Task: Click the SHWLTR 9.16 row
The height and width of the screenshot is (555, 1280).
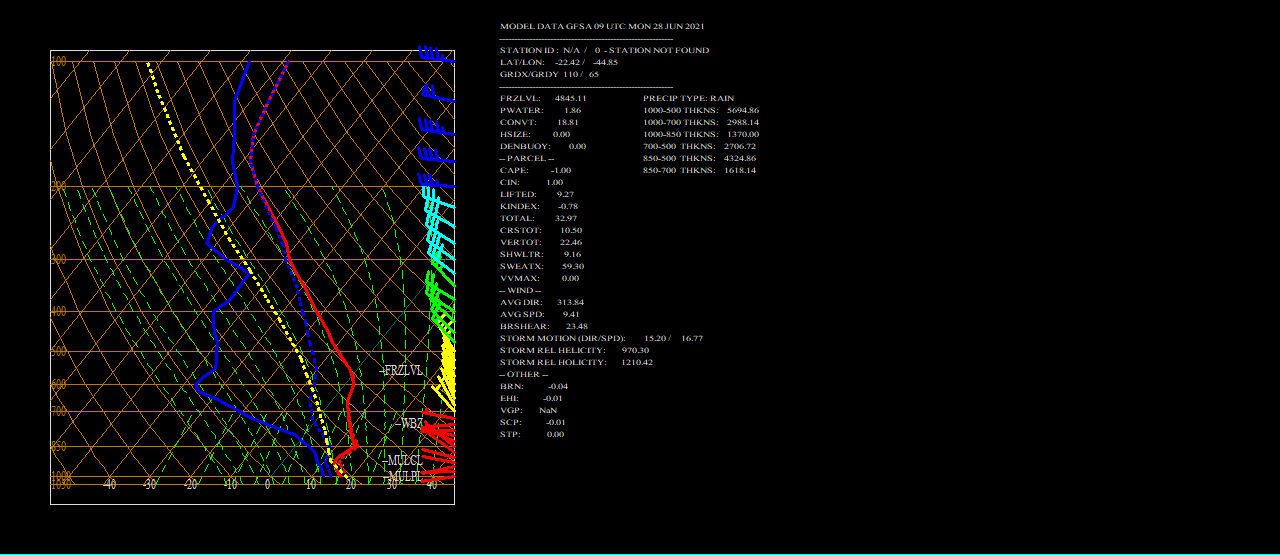Action: tap(540, 254)
